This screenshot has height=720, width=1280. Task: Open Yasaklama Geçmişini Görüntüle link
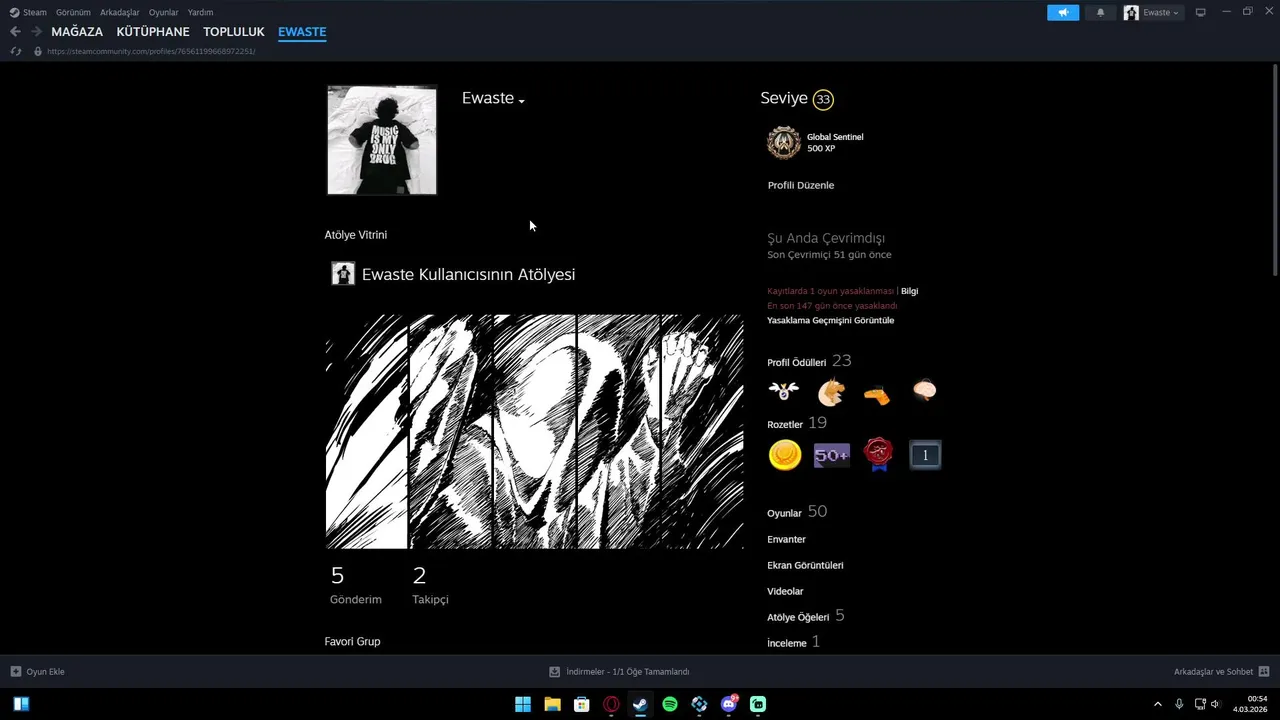(x=830, y=320)
